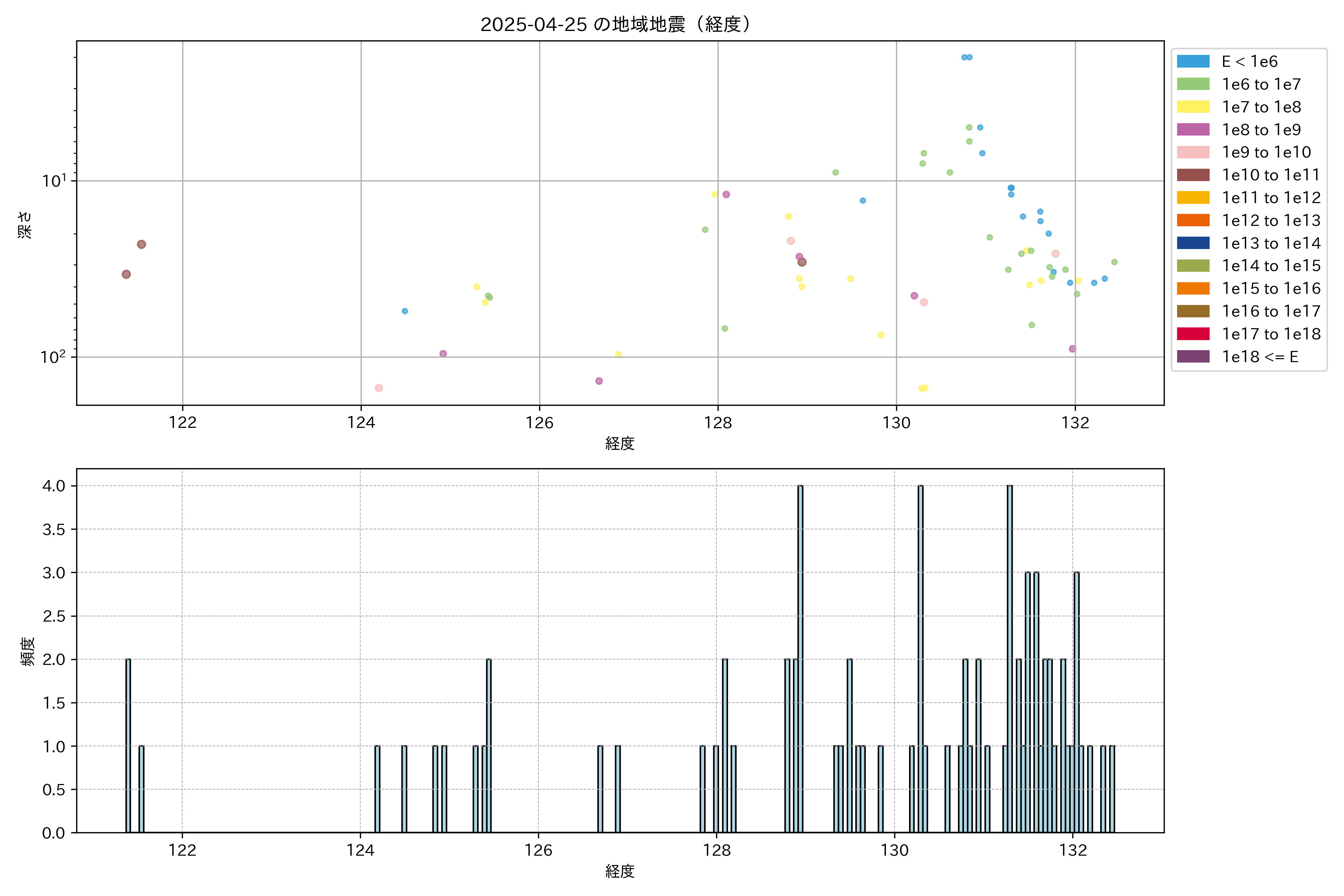Click the leftmost histogram bar with frequency 2
Screen dimensions: 1344x896
click(x=128, y=746)
